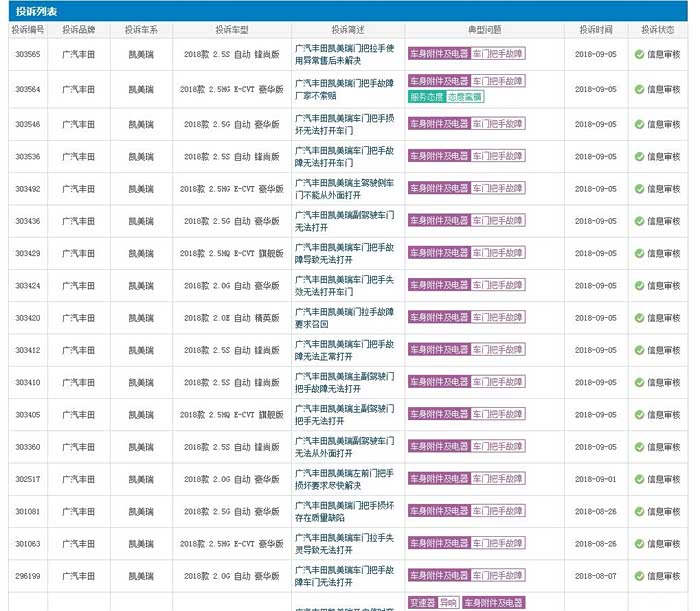Click 车身附件及电器 tag in row 302517
Screen dimensions: 700x611
point(438,479)
